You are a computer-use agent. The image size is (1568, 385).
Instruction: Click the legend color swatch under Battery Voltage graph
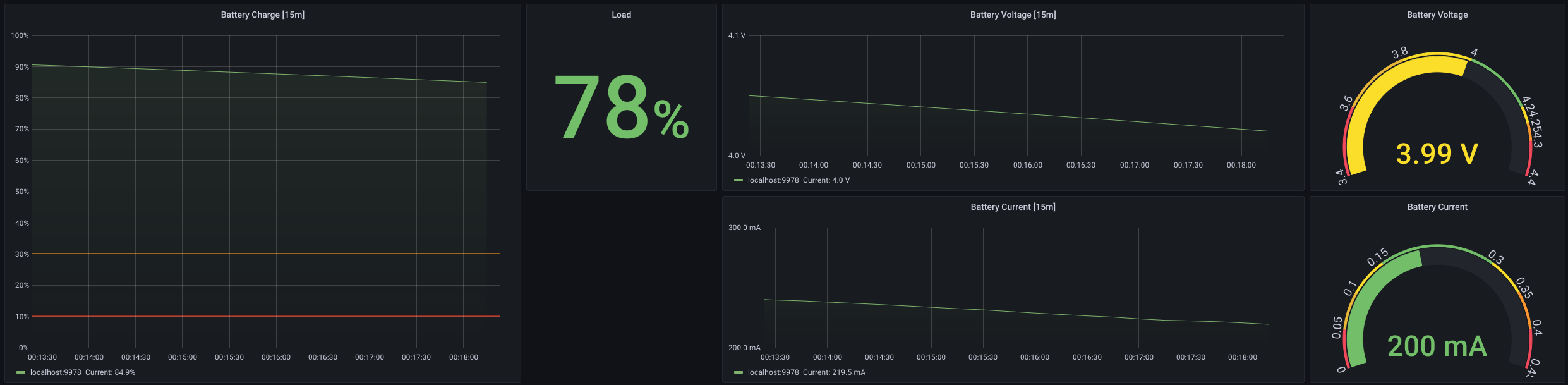click(x=739, y=180)
